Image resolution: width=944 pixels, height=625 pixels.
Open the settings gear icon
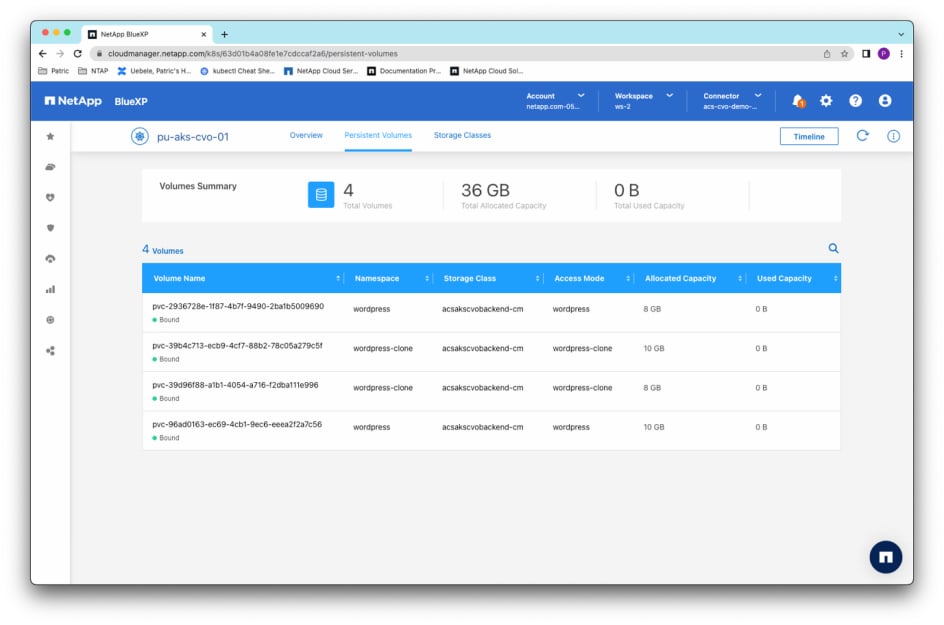[826, 101]
